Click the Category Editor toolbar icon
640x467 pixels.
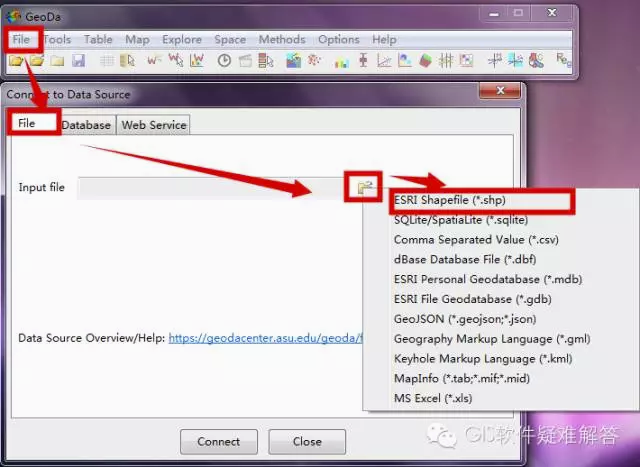click(266, 61)
